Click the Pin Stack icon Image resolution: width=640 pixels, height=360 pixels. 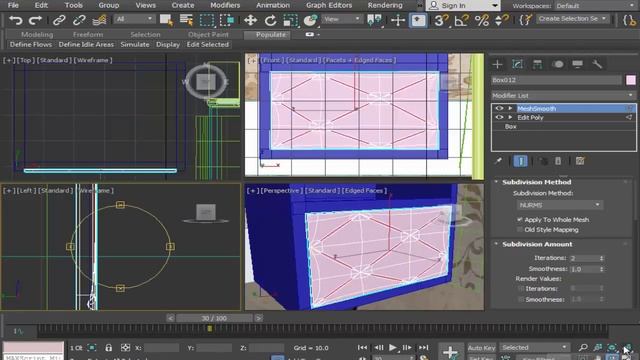(498, 161)
